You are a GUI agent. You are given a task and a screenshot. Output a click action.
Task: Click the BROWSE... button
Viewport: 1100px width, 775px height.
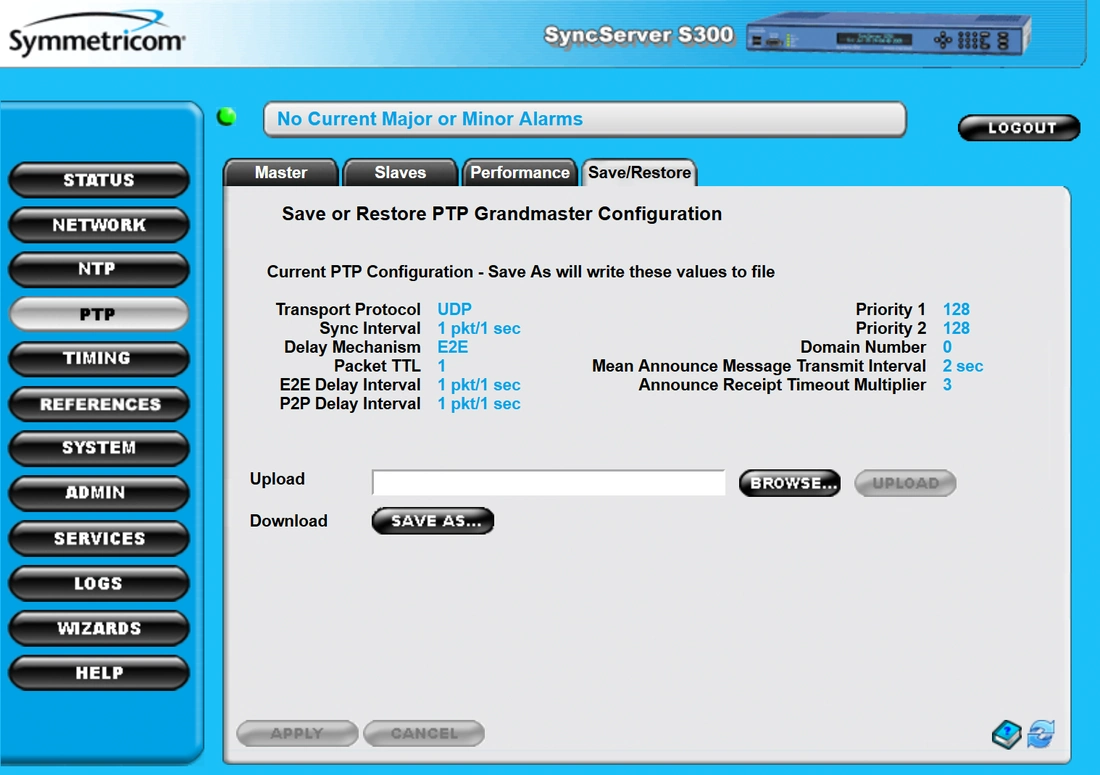pos(790,483)
